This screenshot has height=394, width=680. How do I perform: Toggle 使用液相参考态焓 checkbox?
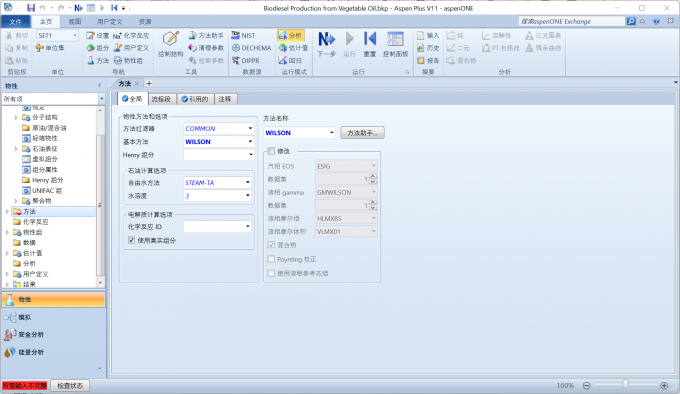271,273
